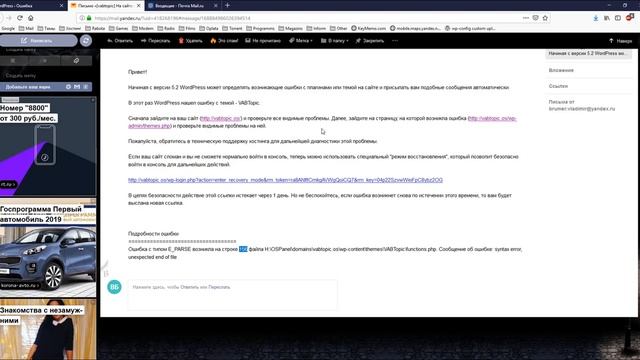Refresh mail with the circular sync icon
Viewport: 640px width, 360px height.
[86, 40]
